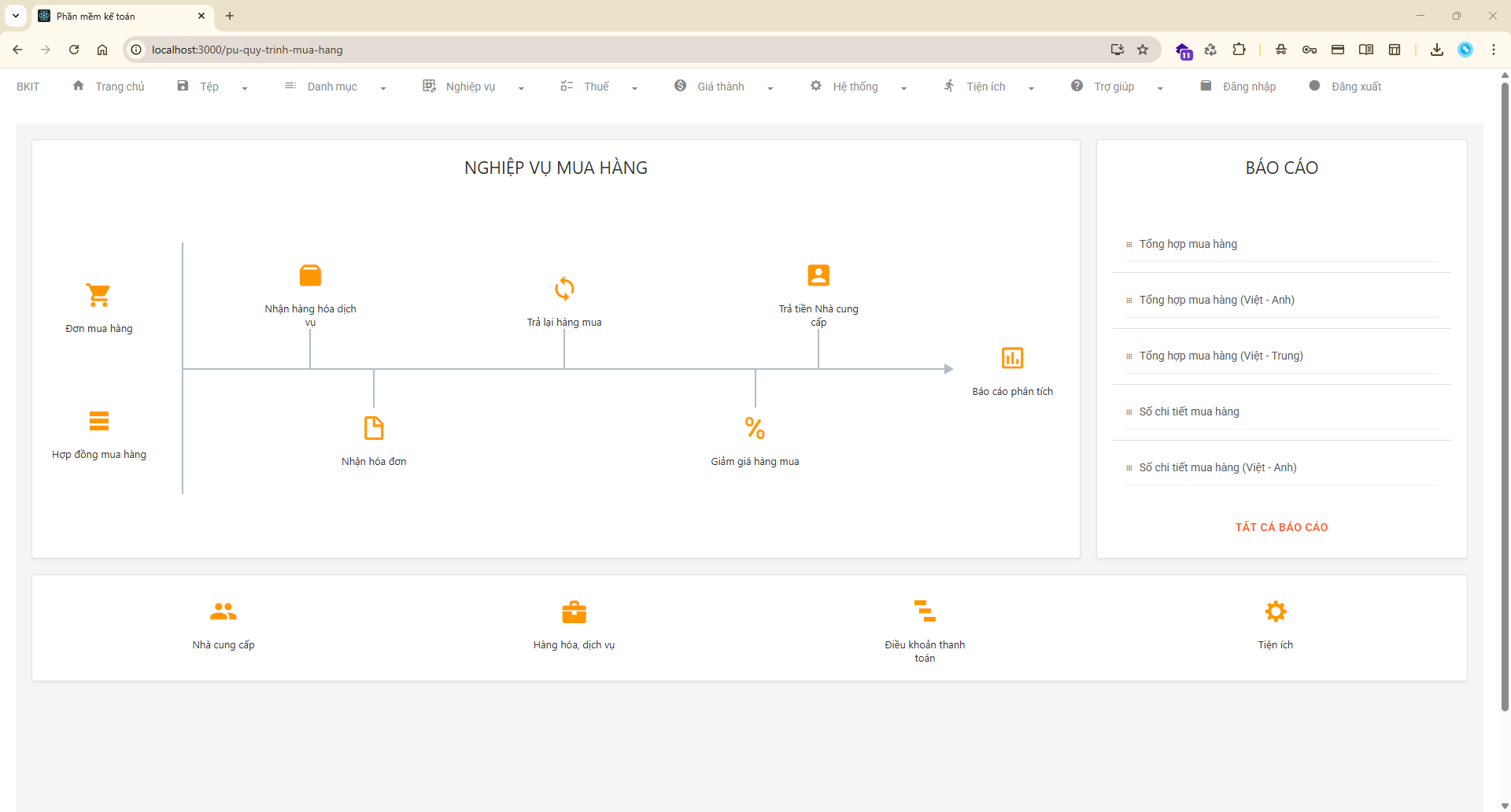Go to Trang chủ menu item
Screen dimensions: 1511x812
pyautogui.click(x=120, y=87)
